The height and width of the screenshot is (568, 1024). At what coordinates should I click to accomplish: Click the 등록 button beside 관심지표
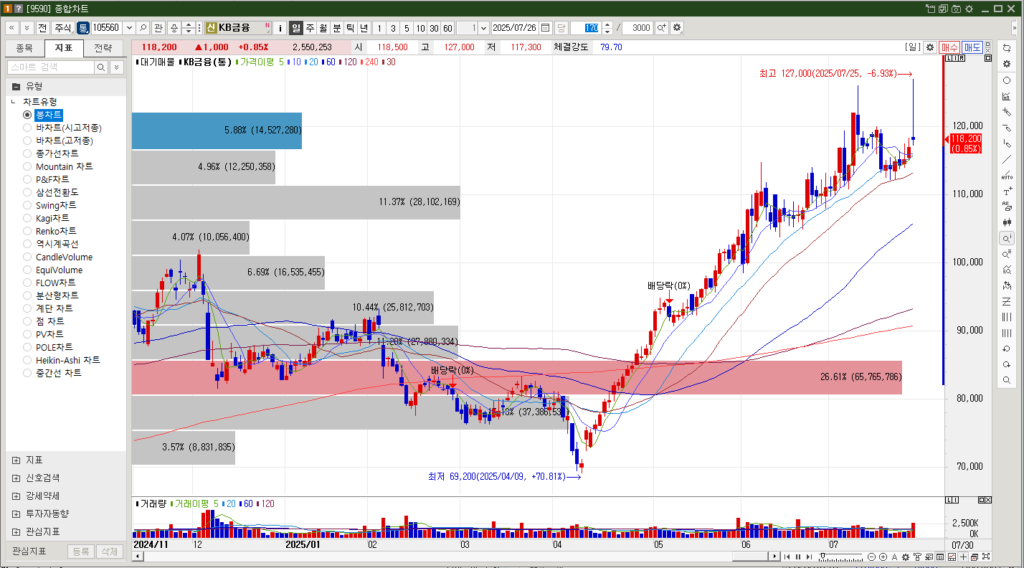coord(80,552)
